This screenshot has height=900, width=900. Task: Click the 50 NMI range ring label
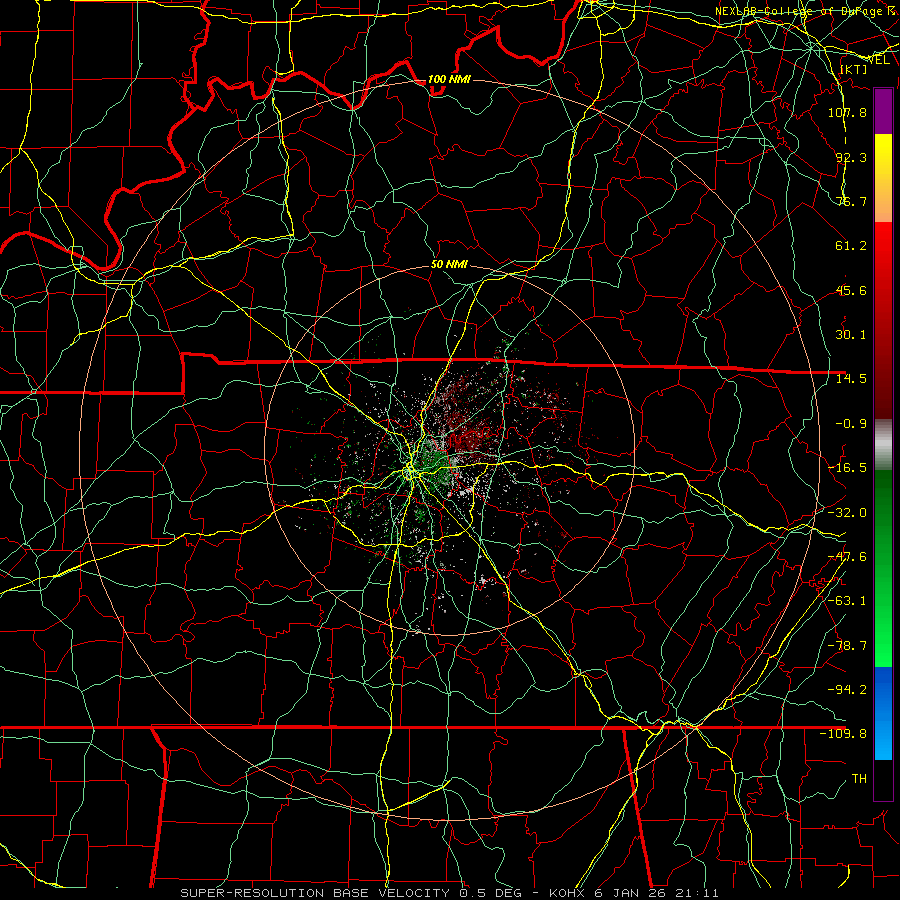click(449, 265)
